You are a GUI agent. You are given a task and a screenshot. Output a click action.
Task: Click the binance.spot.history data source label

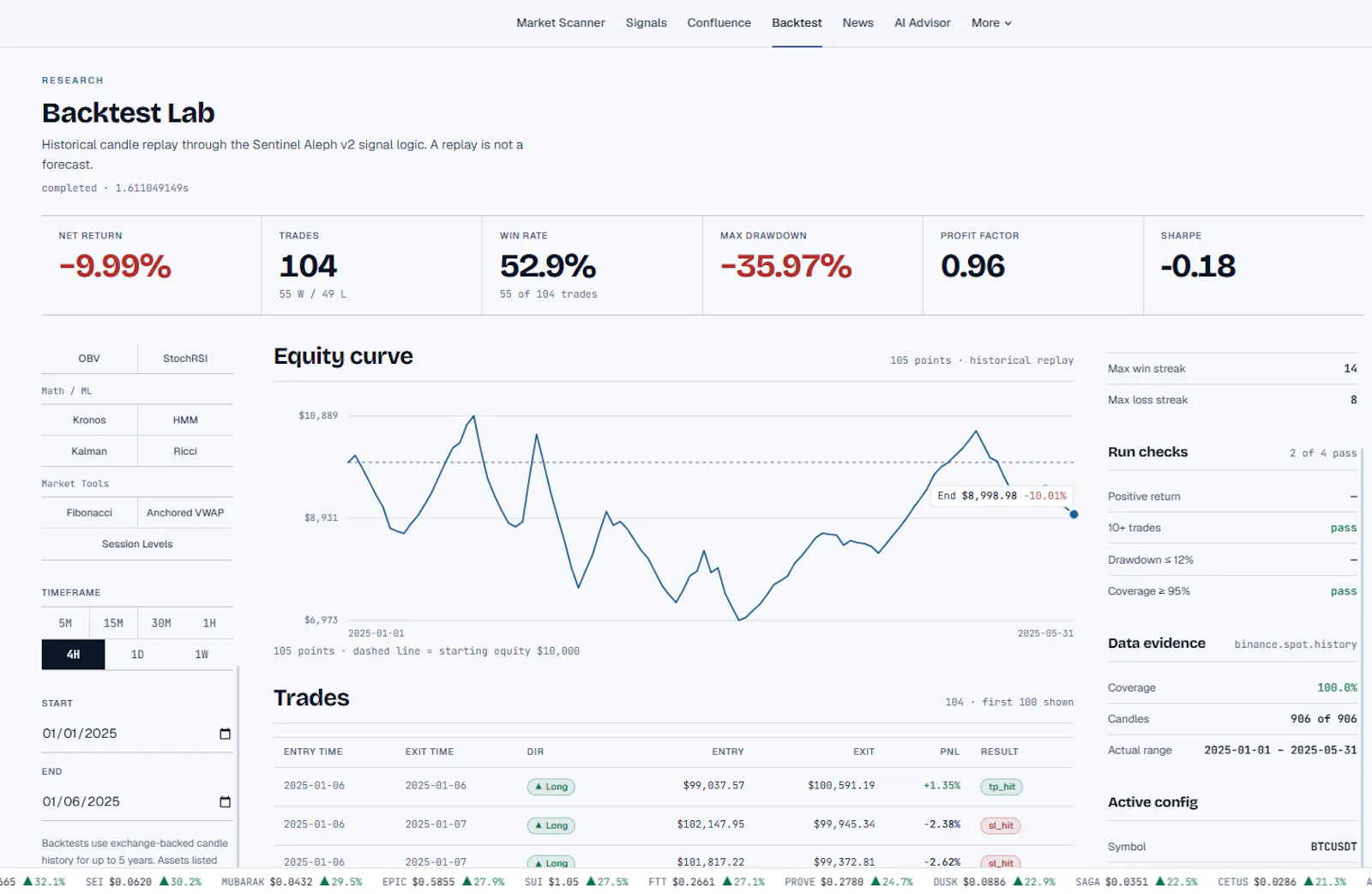(x=1296, y=644)
